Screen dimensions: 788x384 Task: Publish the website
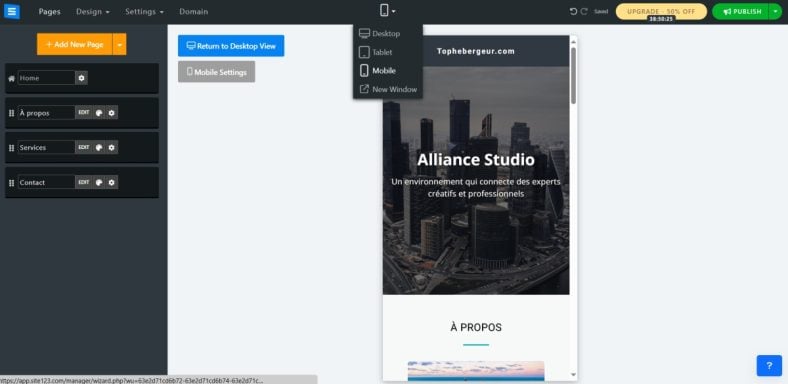click(741, 12)
